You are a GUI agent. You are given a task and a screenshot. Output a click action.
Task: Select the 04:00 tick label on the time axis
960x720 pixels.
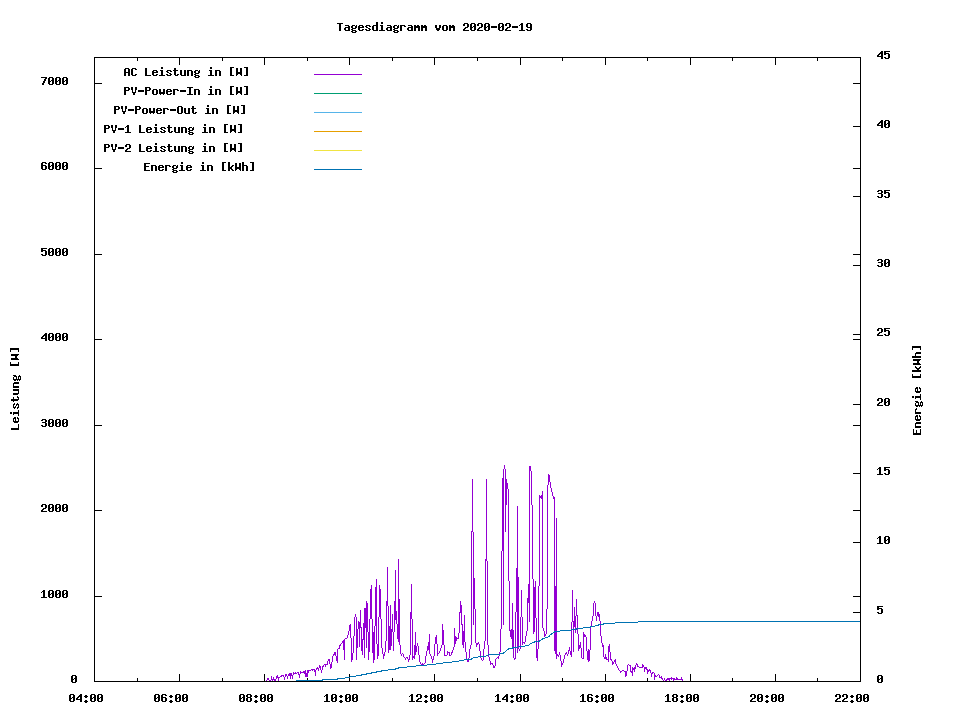86,699
